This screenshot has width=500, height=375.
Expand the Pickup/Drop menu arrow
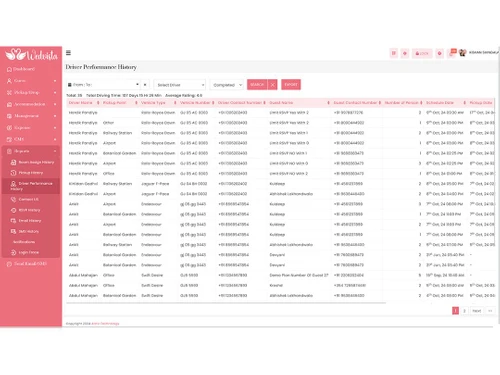[x=55, y=93]
